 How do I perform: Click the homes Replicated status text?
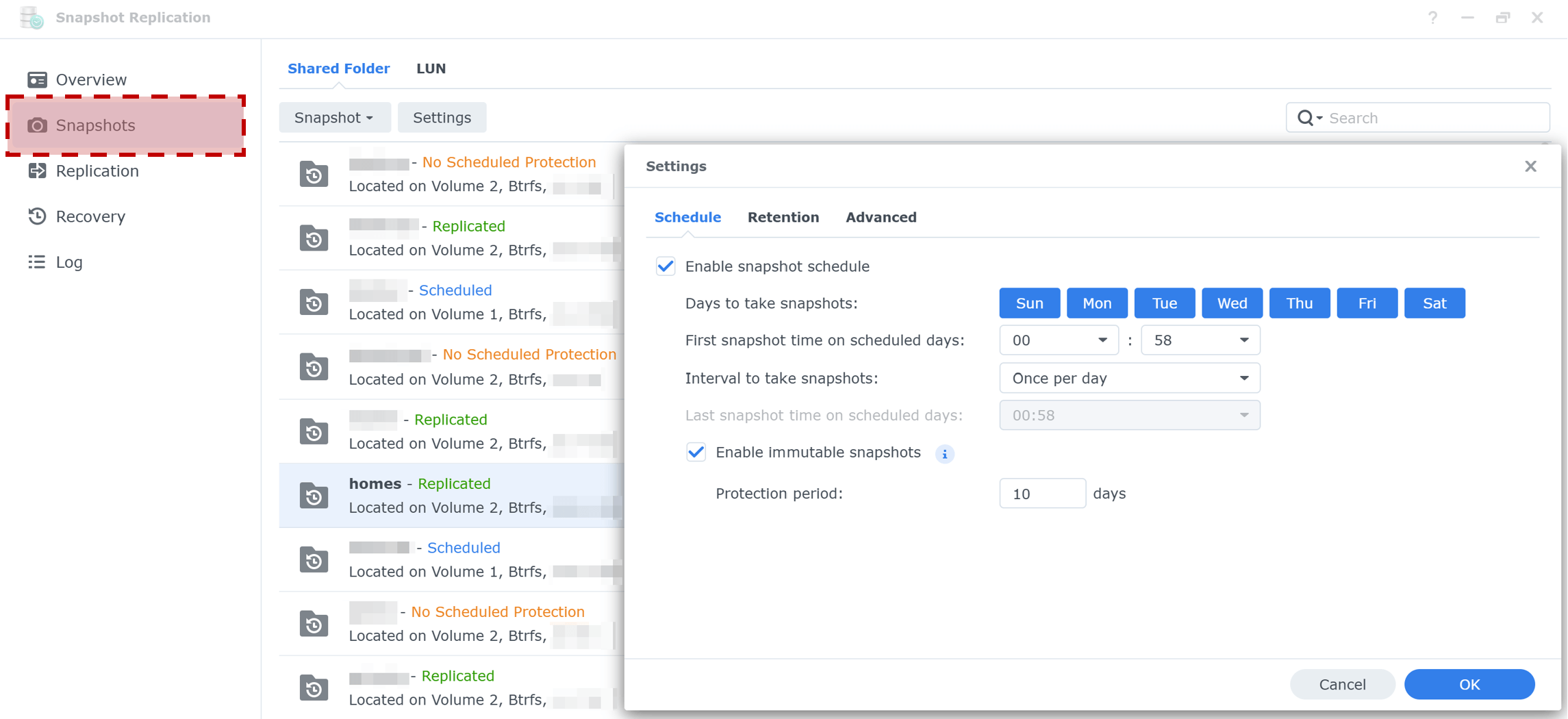(x=454, y=483)
